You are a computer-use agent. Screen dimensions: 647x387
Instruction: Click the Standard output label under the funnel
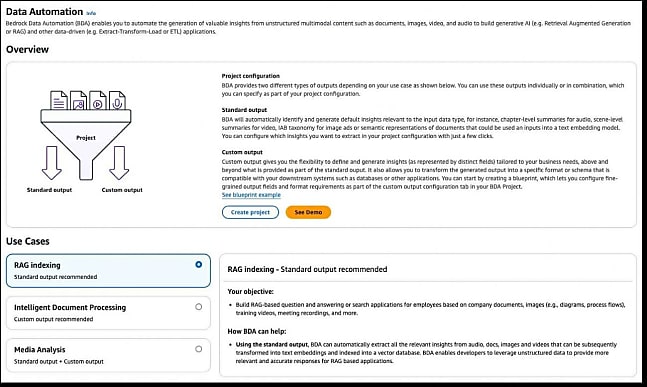[50, 190]
